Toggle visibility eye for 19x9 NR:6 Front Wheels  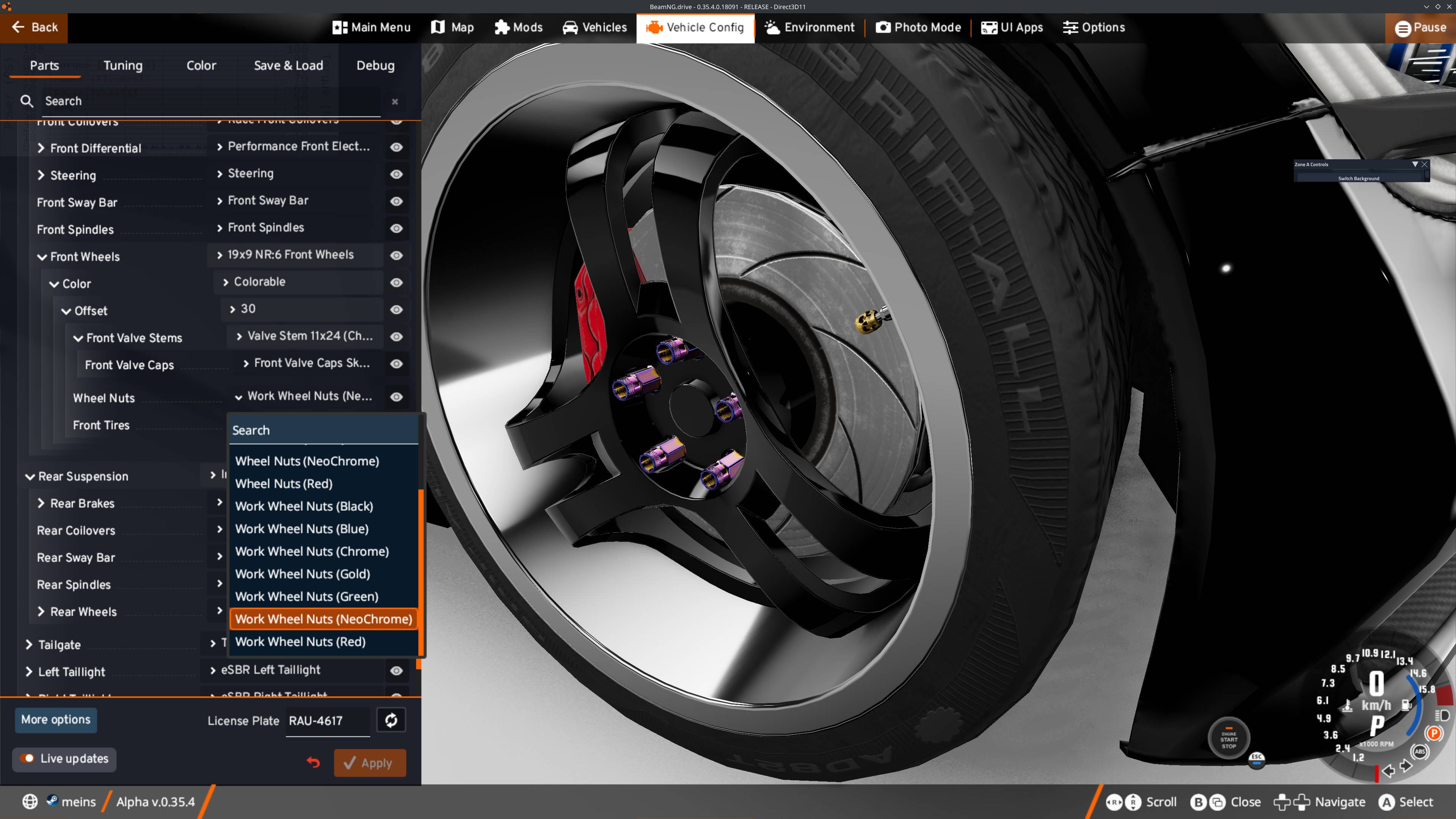tap(397, 256)
